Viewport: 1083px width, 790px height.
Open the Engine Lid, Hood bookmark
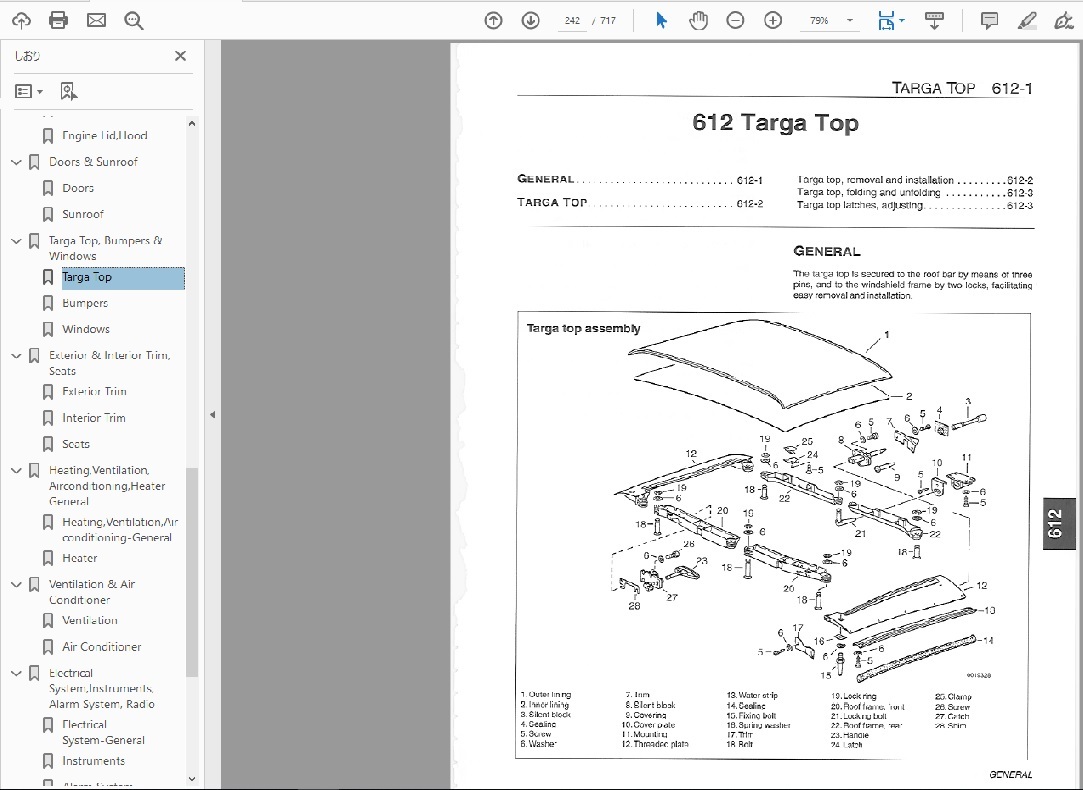tap(104, 135)
